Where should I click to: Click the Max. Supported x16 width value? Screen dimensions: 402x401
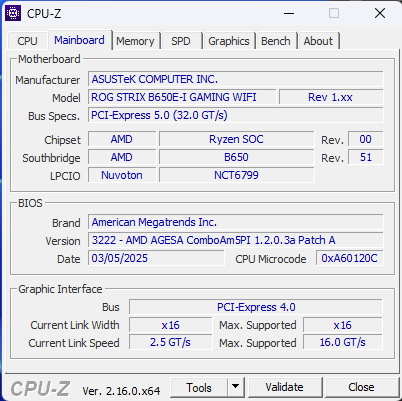click(343, 325)
